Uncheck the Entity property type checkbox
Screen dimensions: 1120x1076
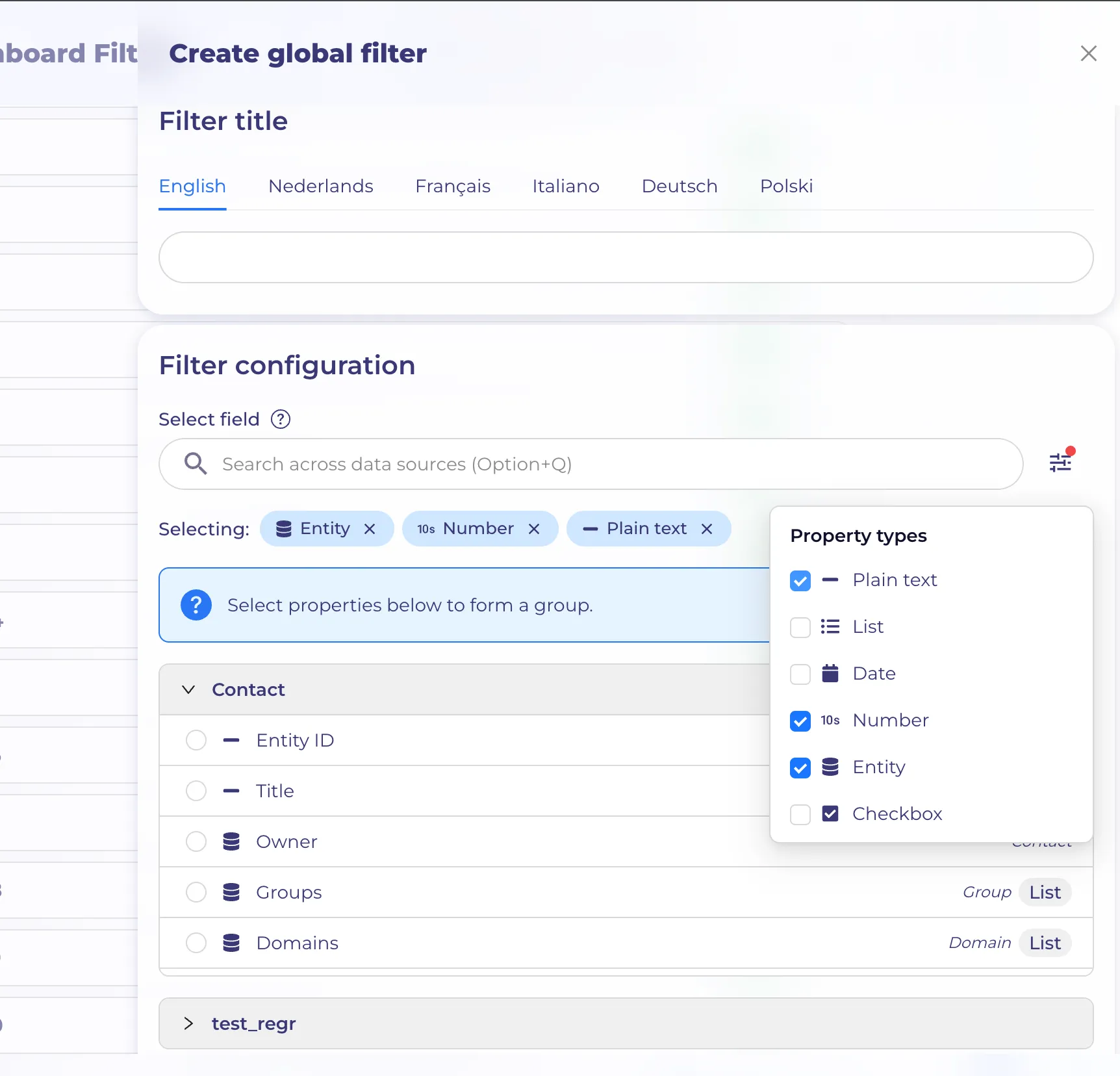click(800, 767)
